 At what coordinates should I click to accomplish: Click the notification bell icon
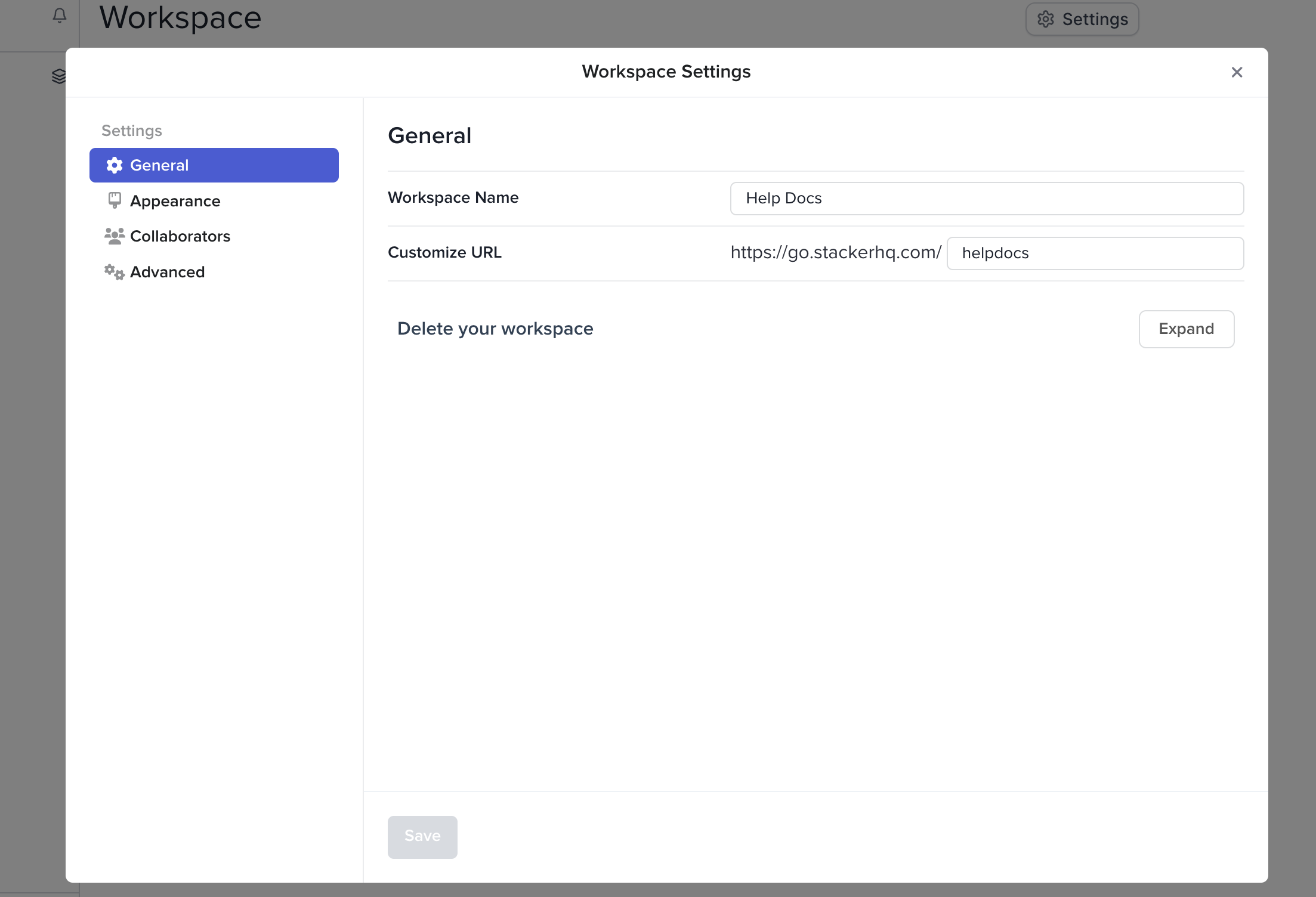(60, 16)
